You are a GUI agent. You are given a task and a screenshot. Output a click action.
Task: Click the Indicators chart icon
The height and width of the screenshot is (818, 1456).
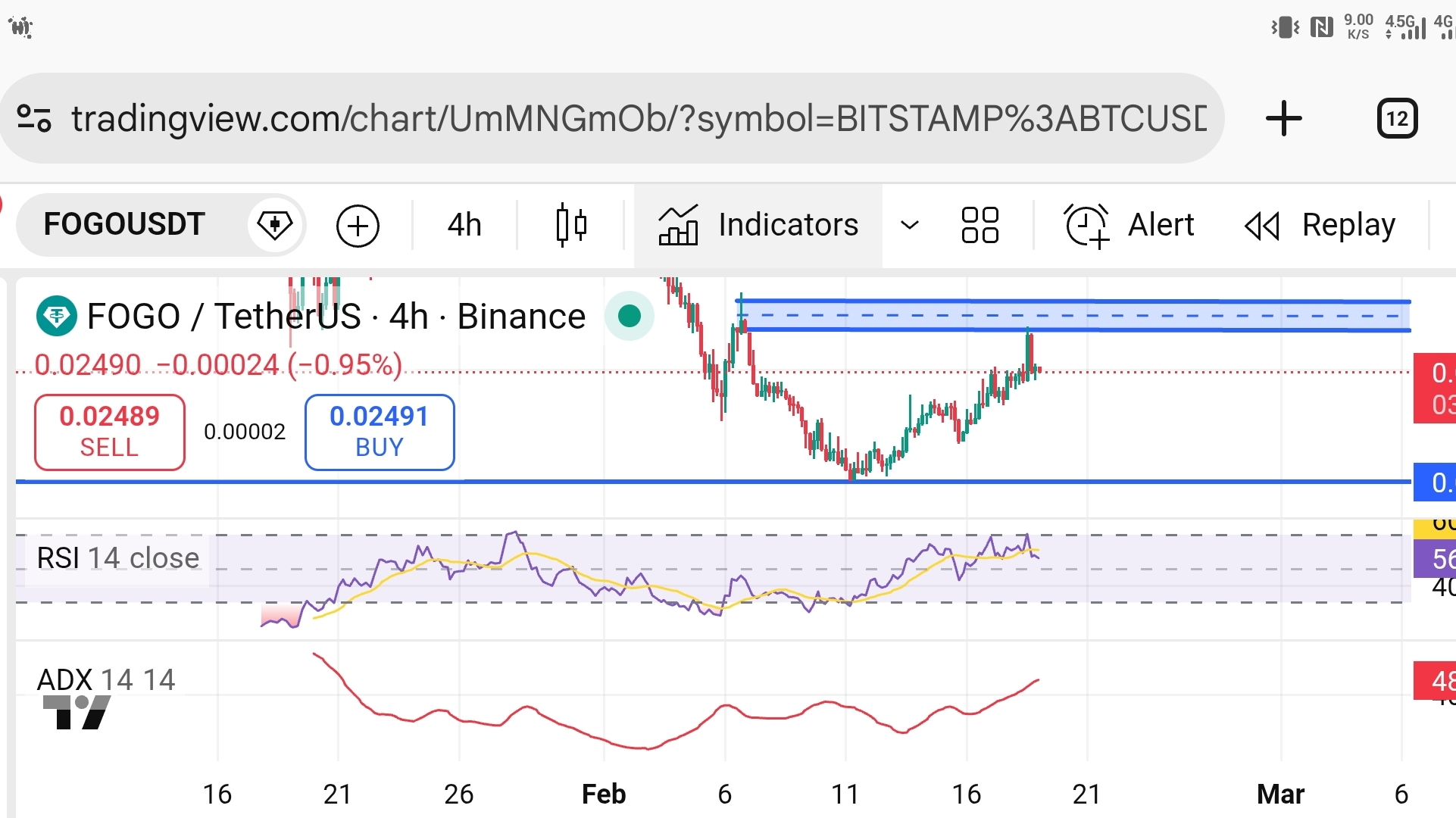(x=678, y=225)
